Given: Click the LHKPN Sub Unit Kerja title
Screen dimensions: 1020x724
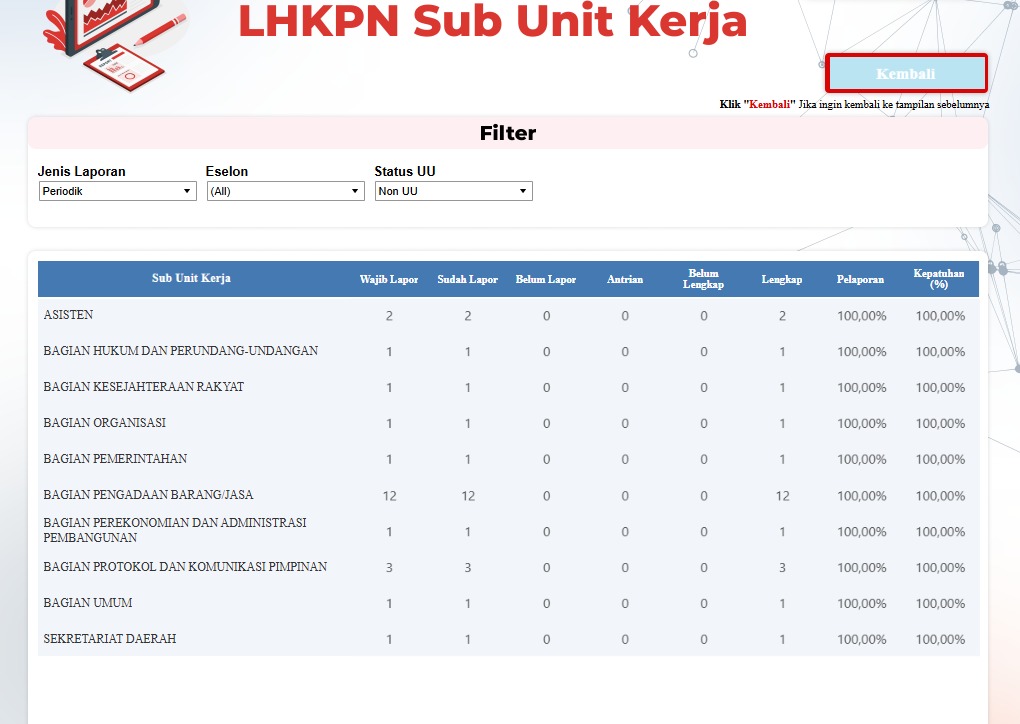Looking at the screenshot, I should 493,22.
